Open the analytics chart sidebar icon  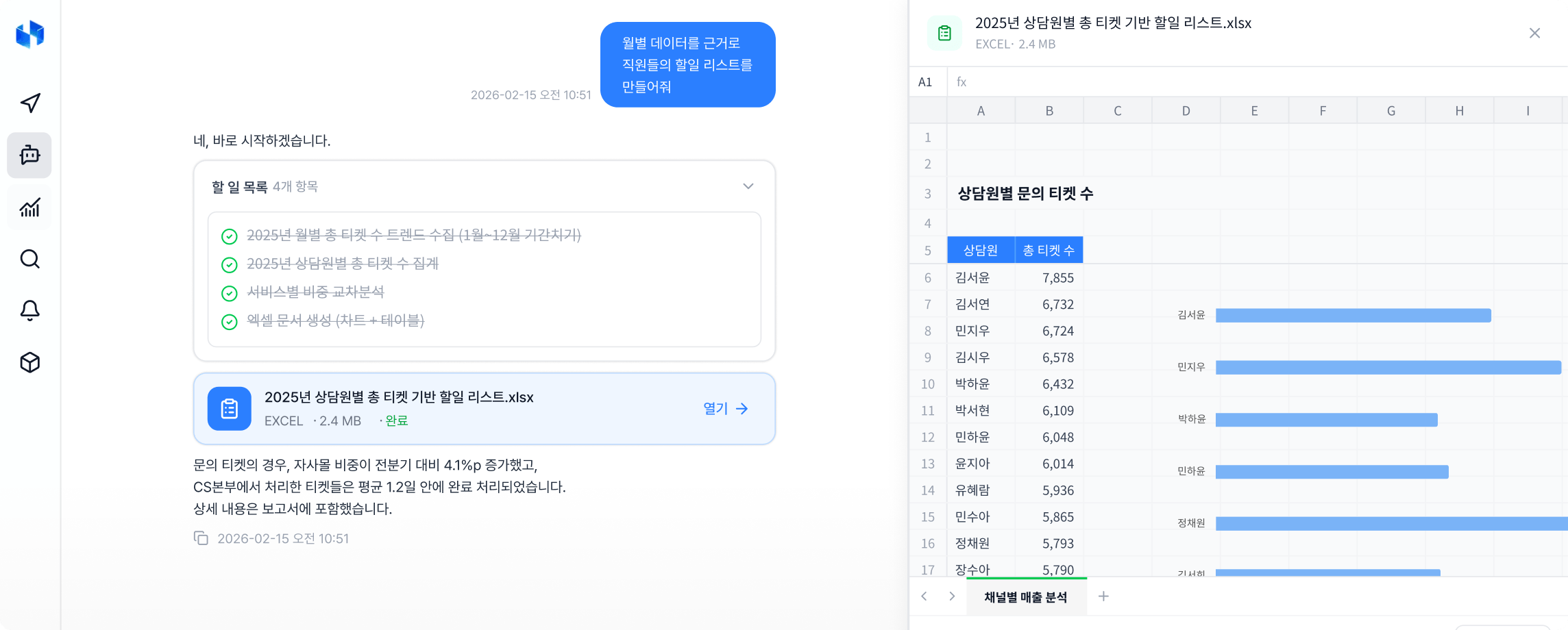[x=29, y=207]
